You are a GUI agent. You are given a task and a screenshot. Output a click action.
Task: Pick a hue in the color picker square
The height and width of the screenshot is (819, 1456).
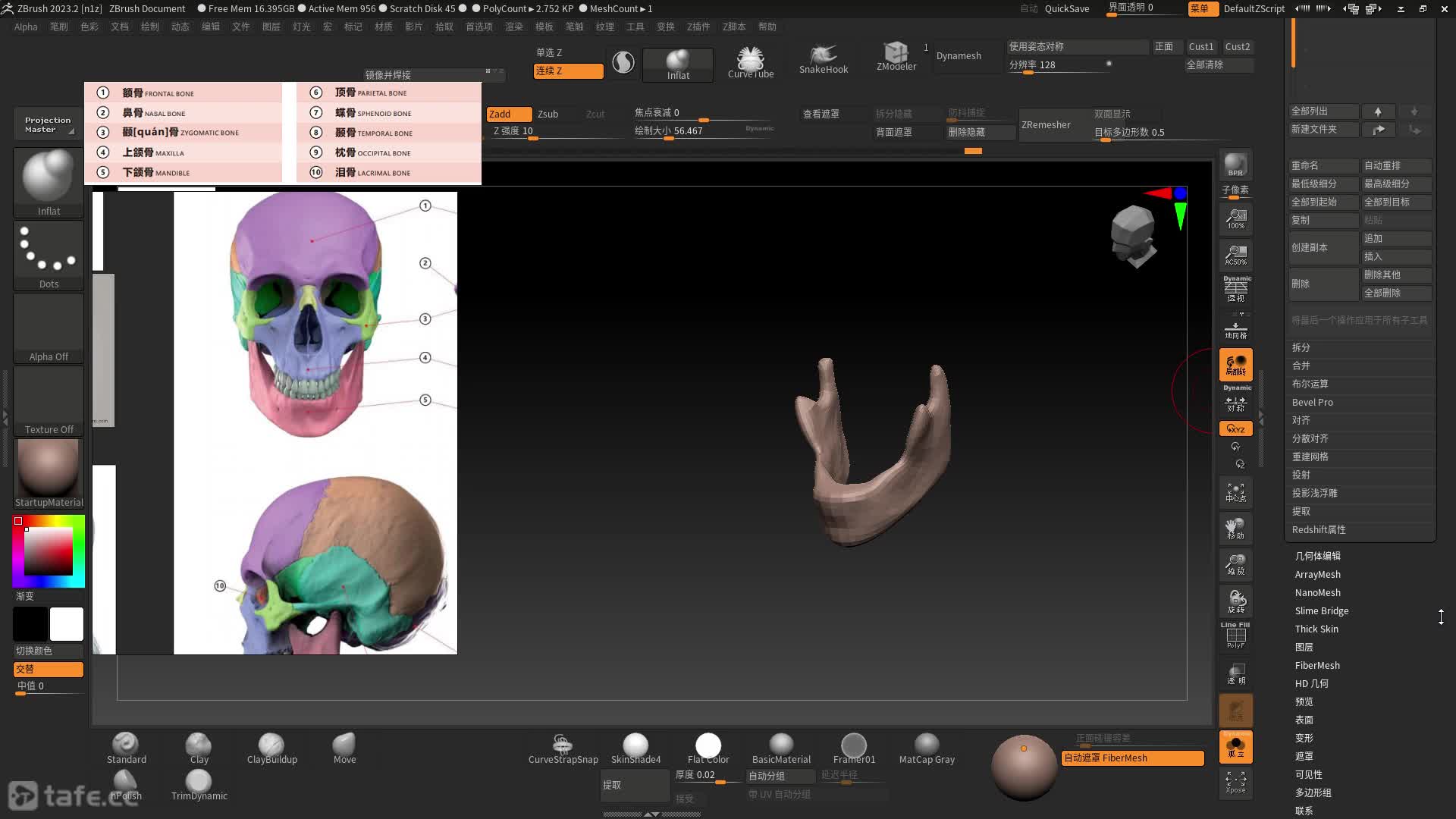(x=49, y=551)
